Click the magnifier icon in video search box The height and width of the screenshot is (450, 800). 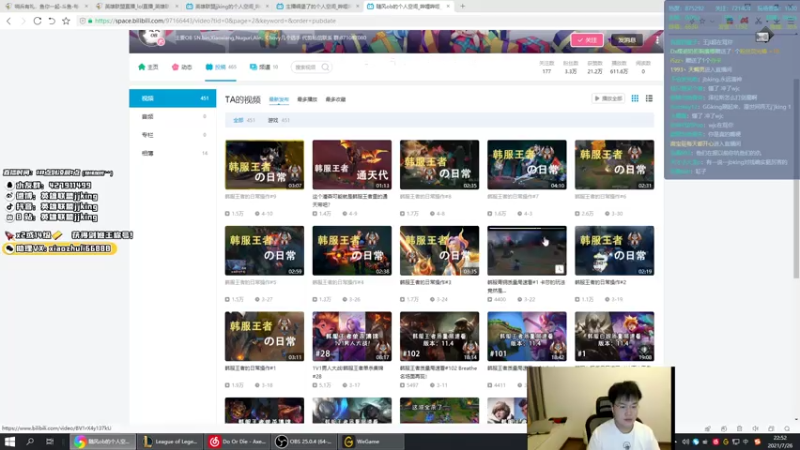[x=325, y=67]
